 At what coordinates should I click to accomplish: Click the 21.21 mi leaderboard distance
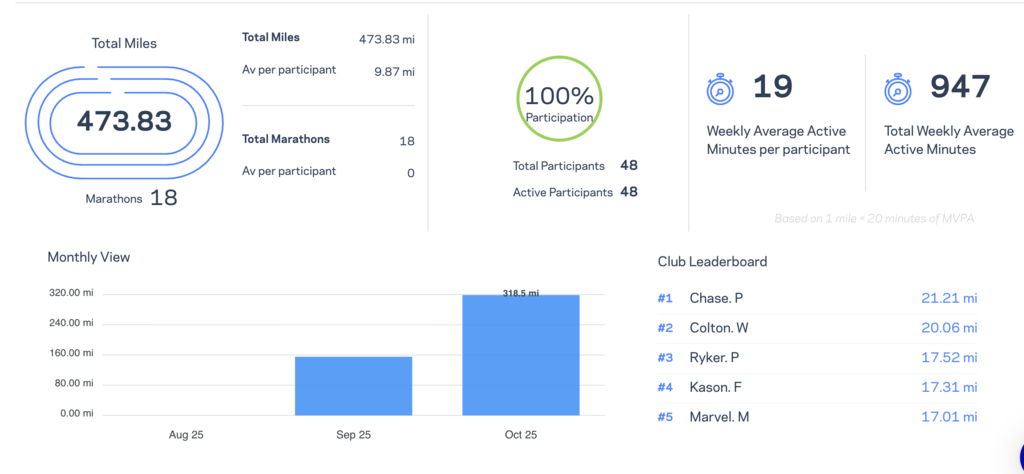pyautogui.click(x=948, y=298)
